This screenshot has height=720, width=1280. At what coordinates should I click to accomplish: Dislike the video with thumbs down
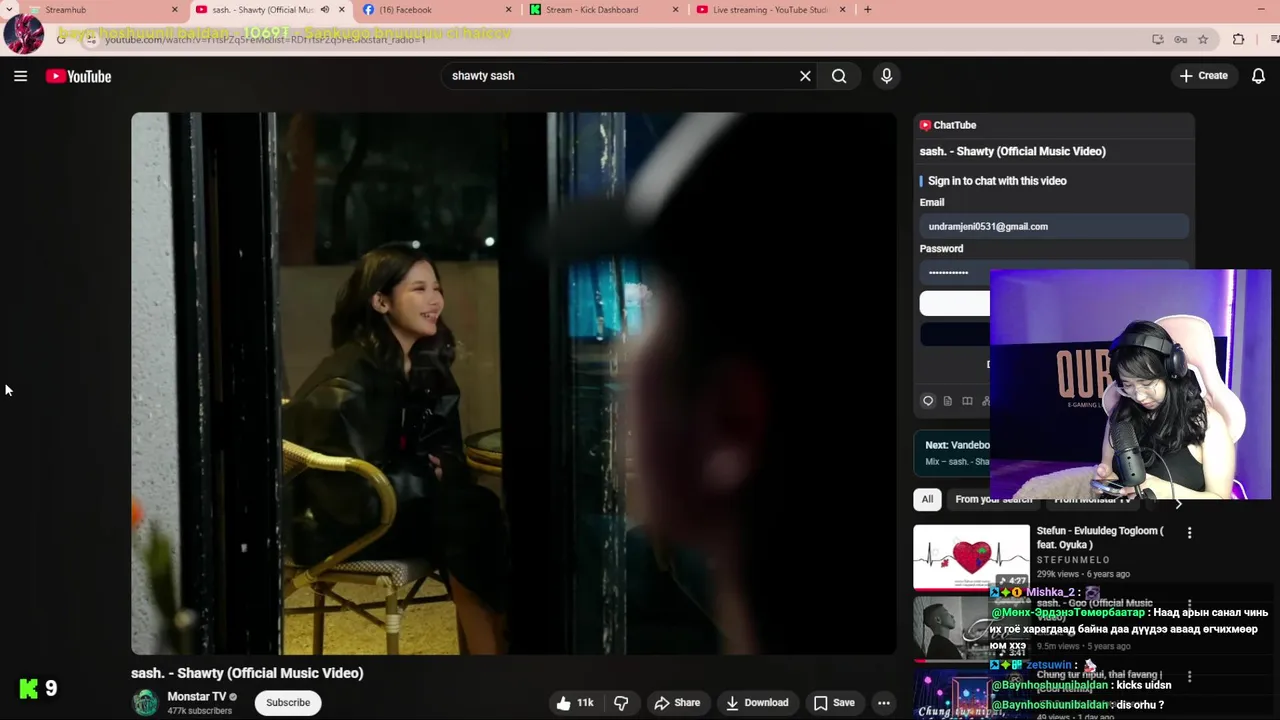(x=621, y=703)
